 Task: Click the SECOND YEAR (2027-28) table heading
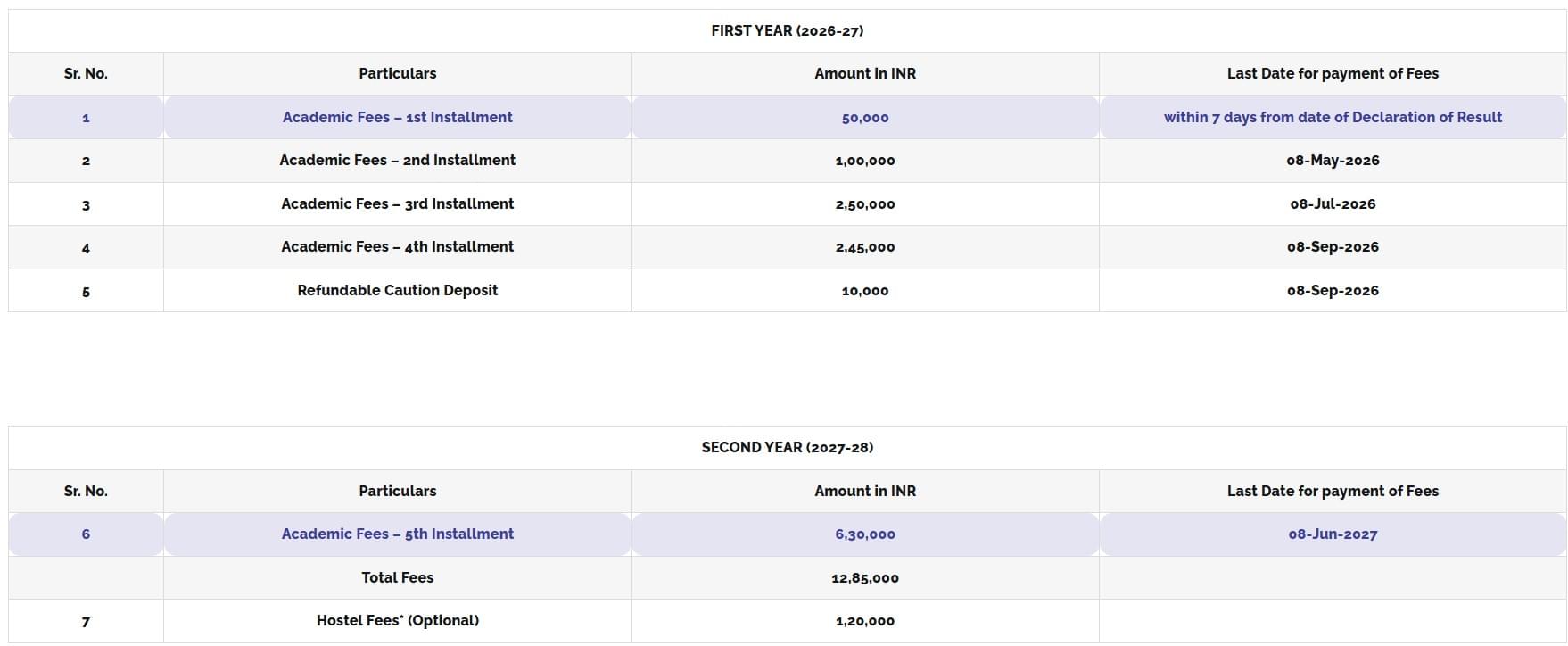(787, 448)
